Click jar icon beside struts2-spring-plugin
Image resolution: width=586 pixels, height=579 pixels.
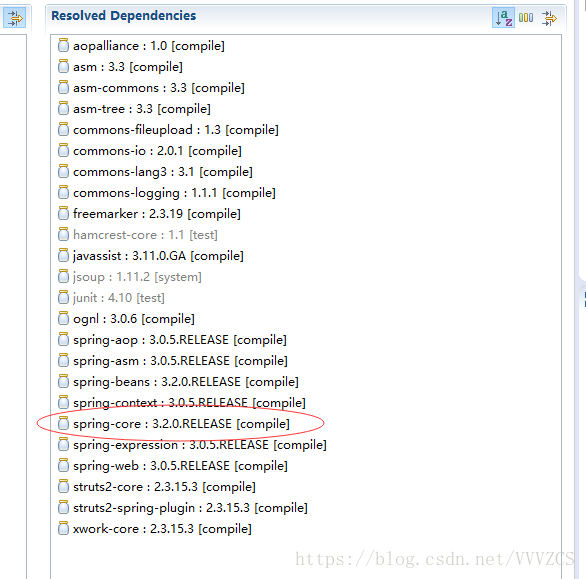point(64,507)
